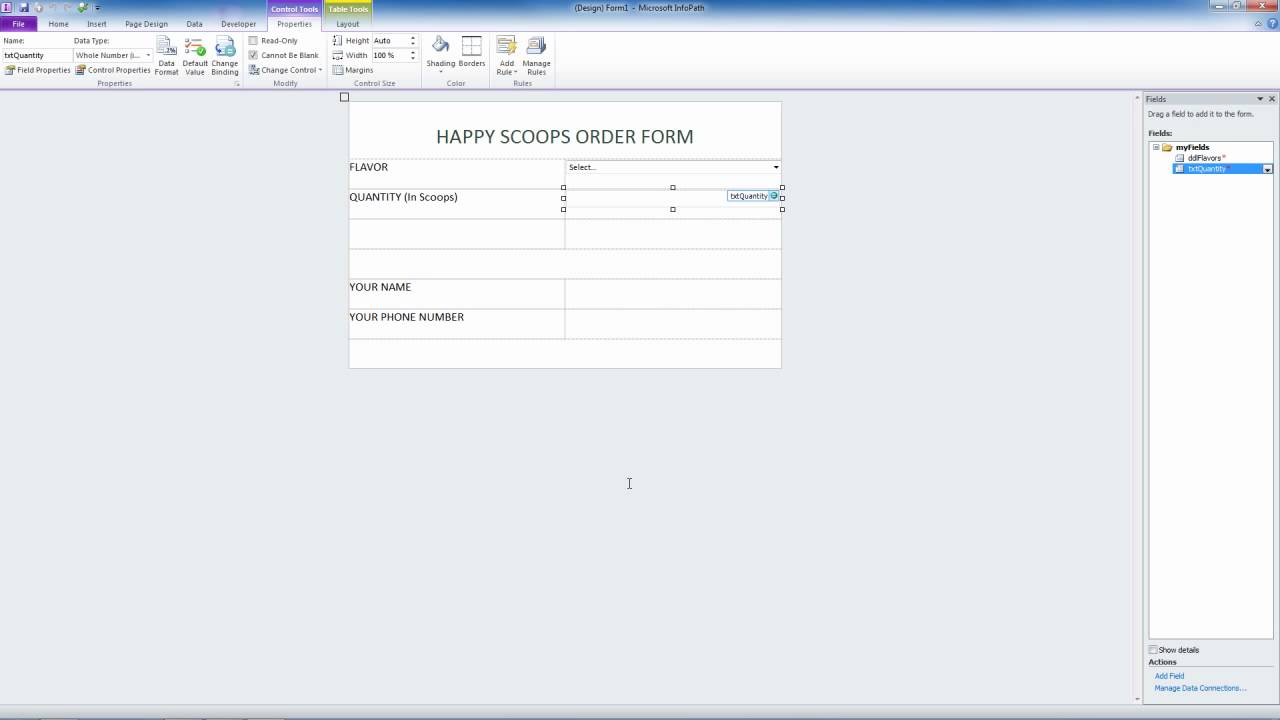Select the ddlFlavors field
Screen dimensions: 1280x720
1204,158
